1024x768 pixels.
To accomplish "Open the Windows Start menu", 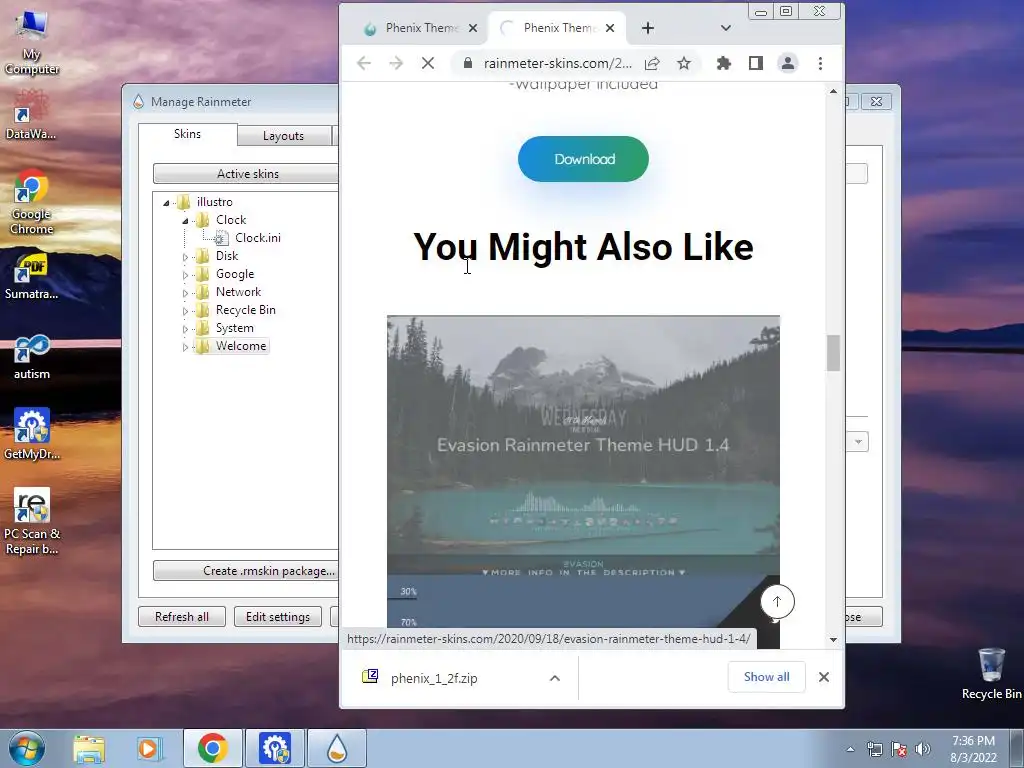I will coord(26,748).
